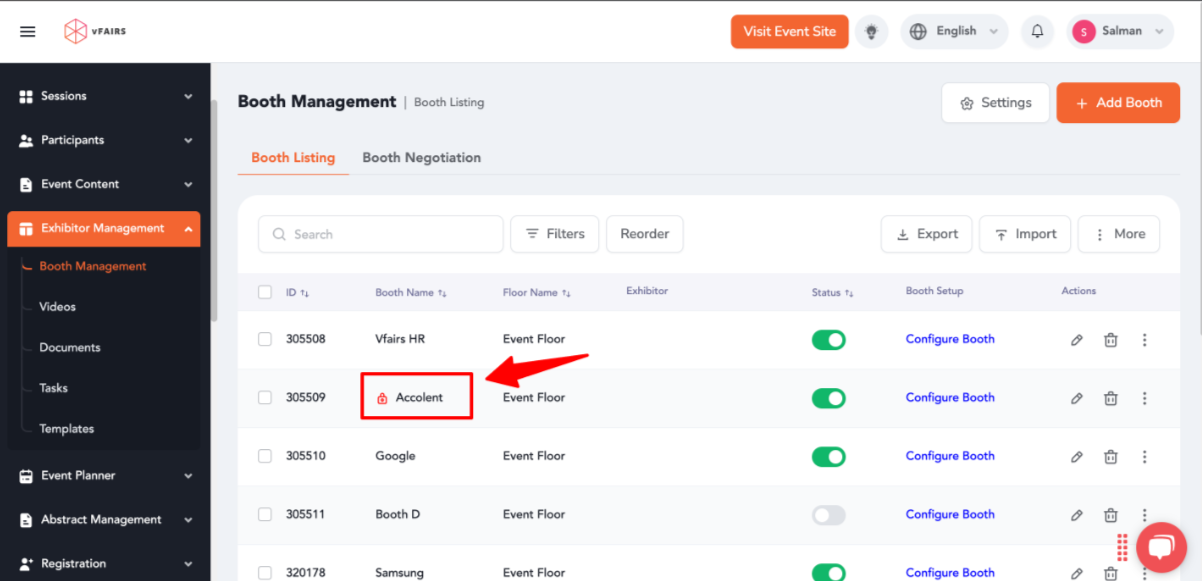Open Configure Booth link for Accolent
Viewport: 1202px width, 581px height.
click(950, 398)
